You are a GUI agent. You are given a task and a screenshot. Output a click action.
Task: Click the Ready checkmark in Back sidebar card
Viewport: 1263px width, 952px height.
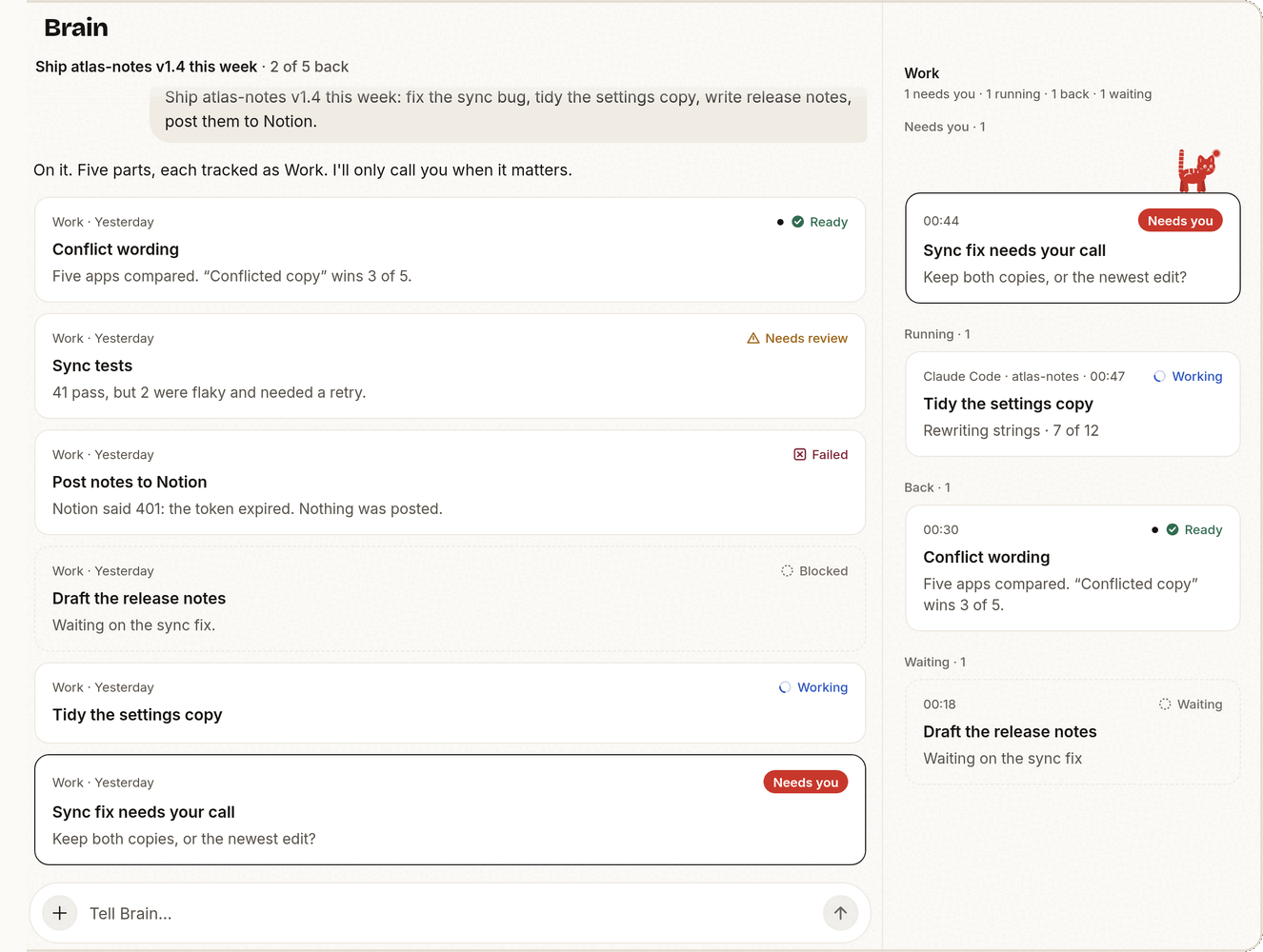1173,529
